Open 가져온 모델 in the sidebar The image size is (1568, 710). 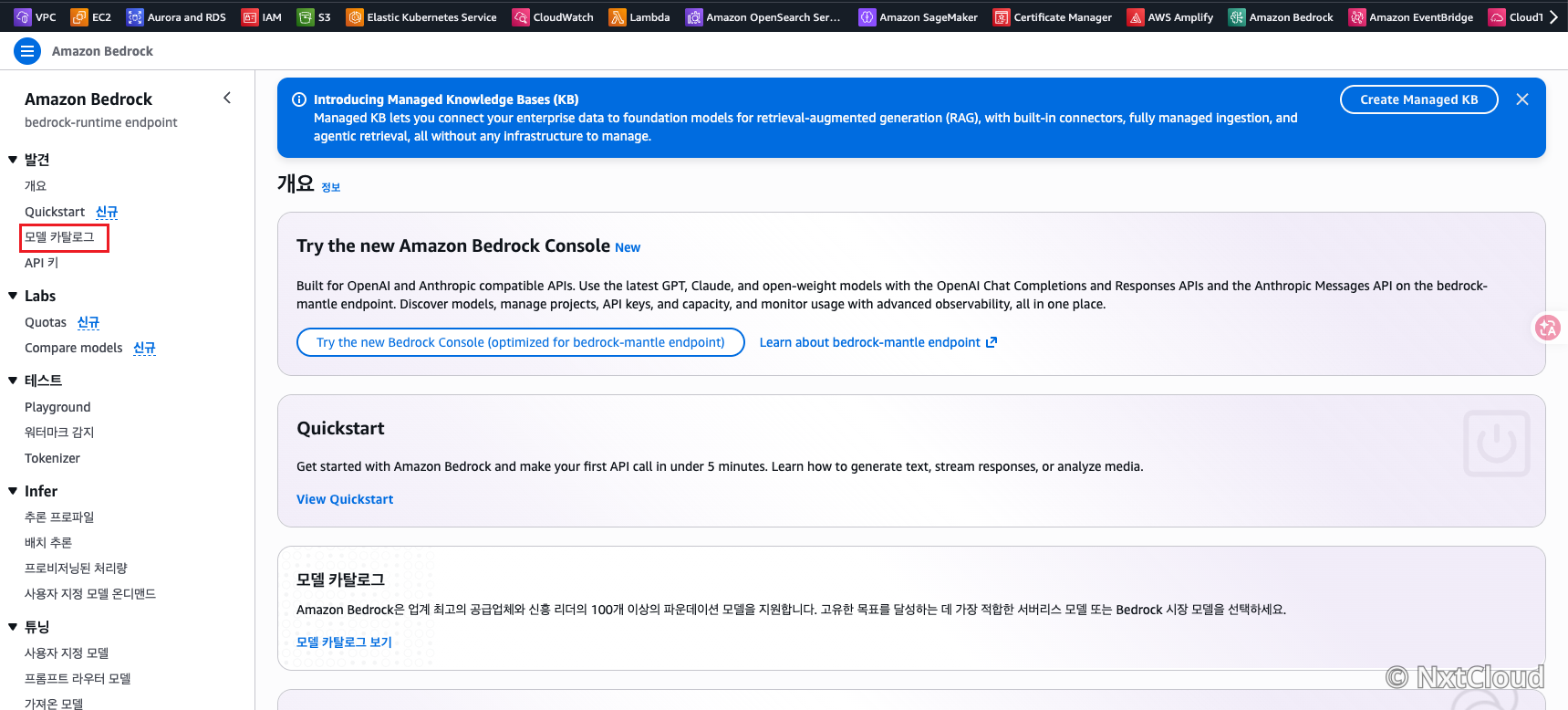point(54,704)
